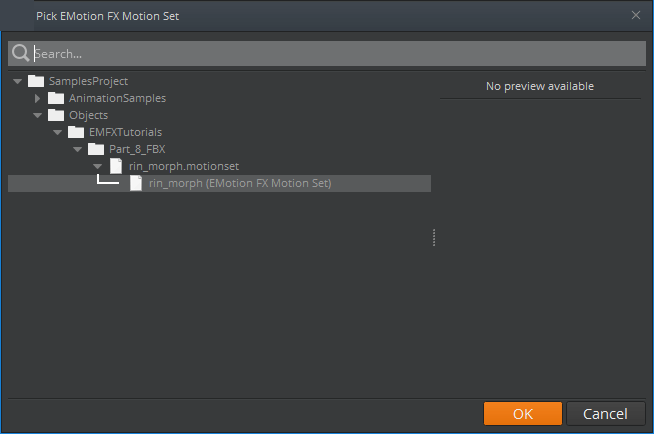Click the SamplesProject folder icon
Image resolution: width=654 pixels, height=434 pixels.
pyautogui.click(x=36, y=81)
